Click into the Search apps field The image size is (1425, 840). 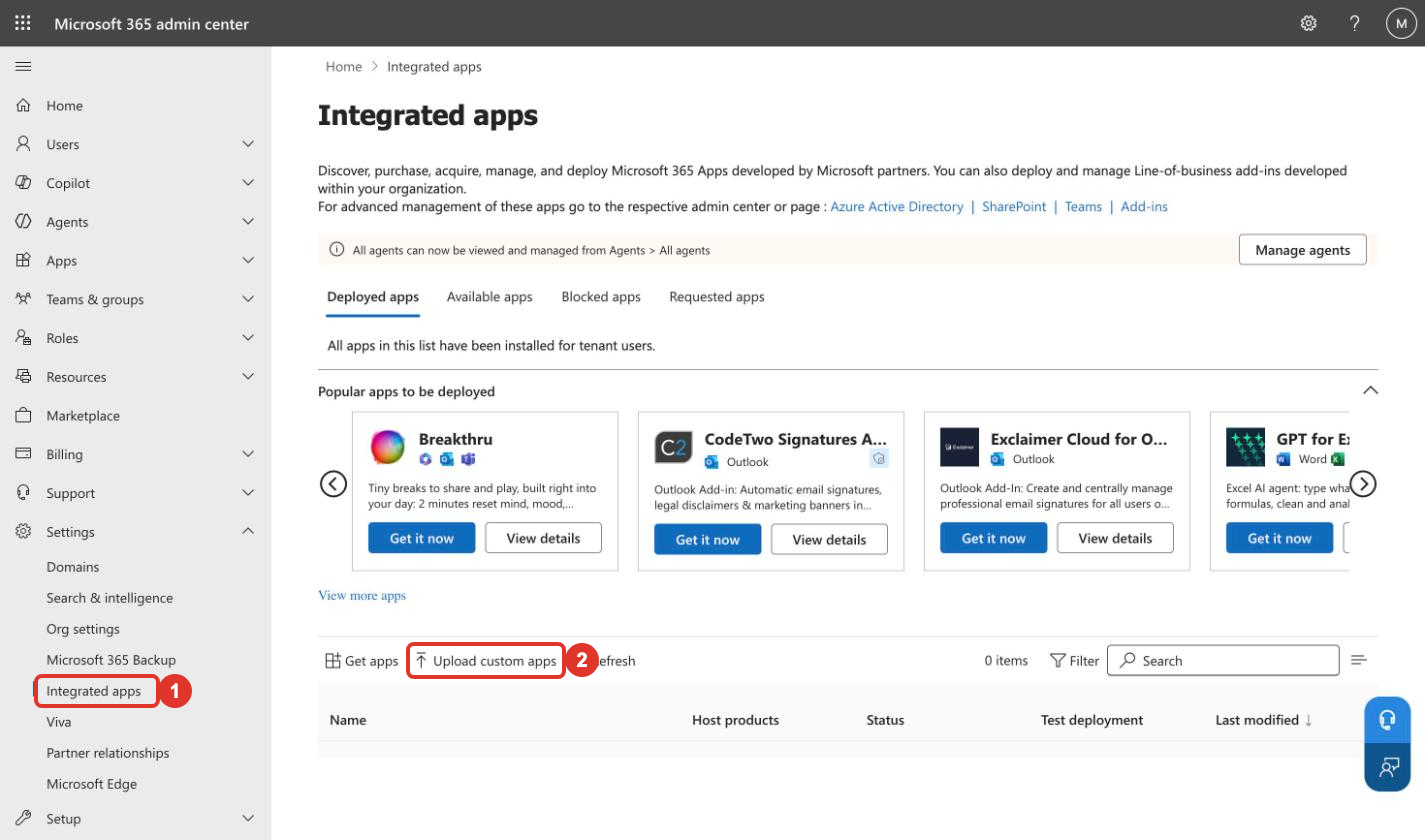(1223, 660)
